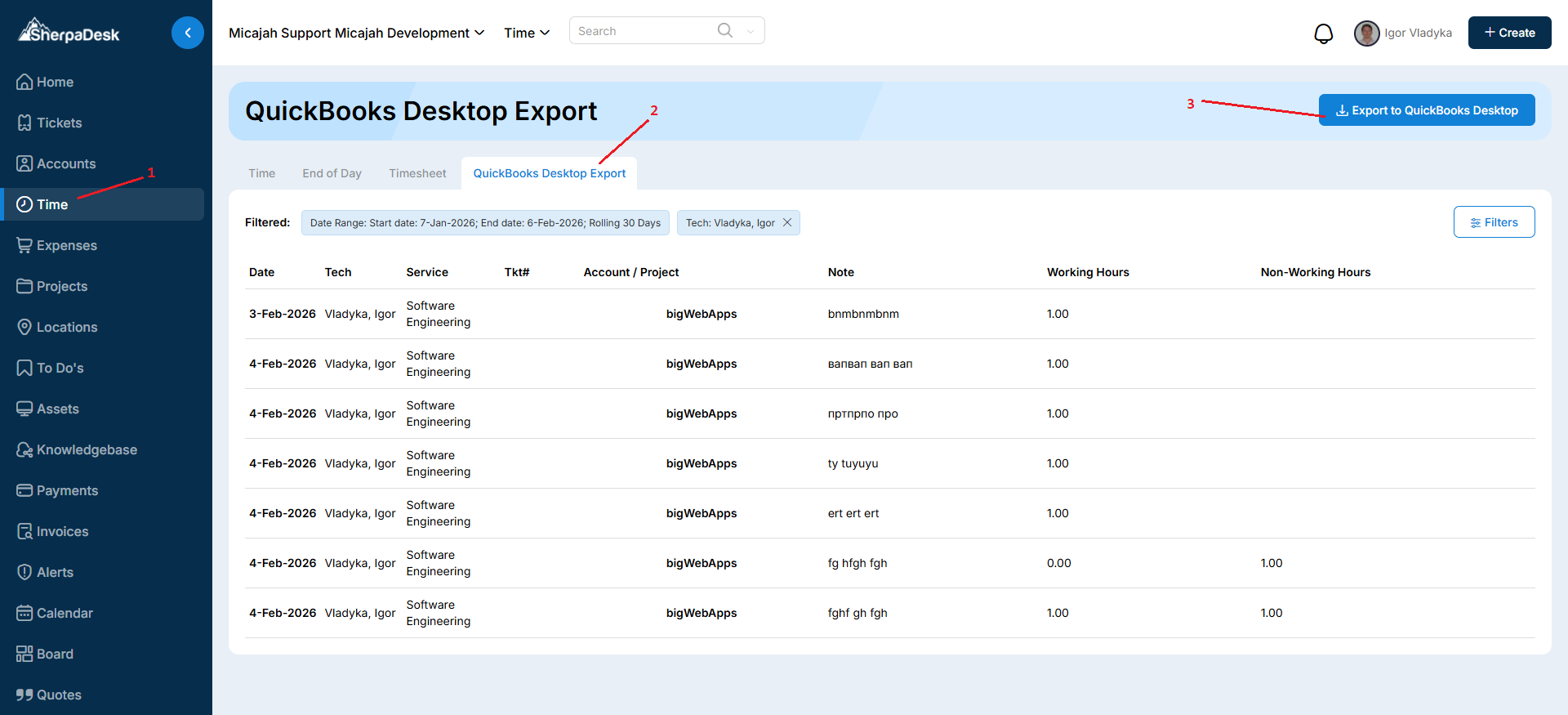Open the Home icon in the sidebar
This screenshot has height=715, width=1568.
pos(24,82)
